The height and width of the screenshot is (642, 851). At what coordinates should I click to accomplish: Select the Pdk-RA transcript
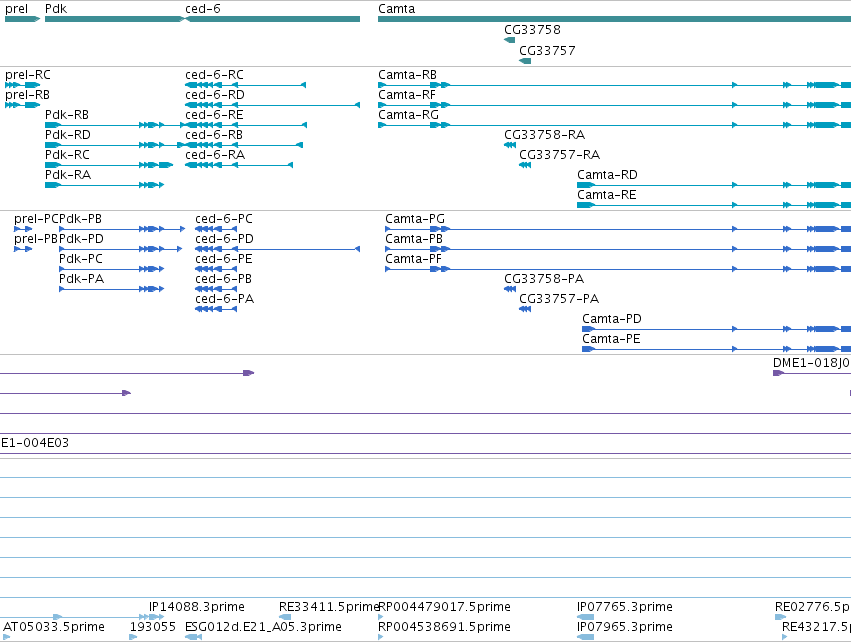coord(104,185)
